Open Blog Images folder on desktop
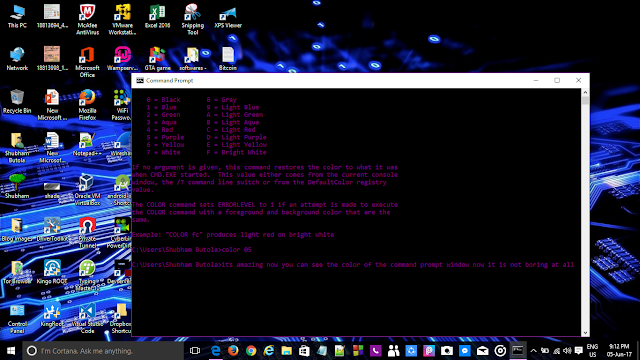 pos(17,229)
